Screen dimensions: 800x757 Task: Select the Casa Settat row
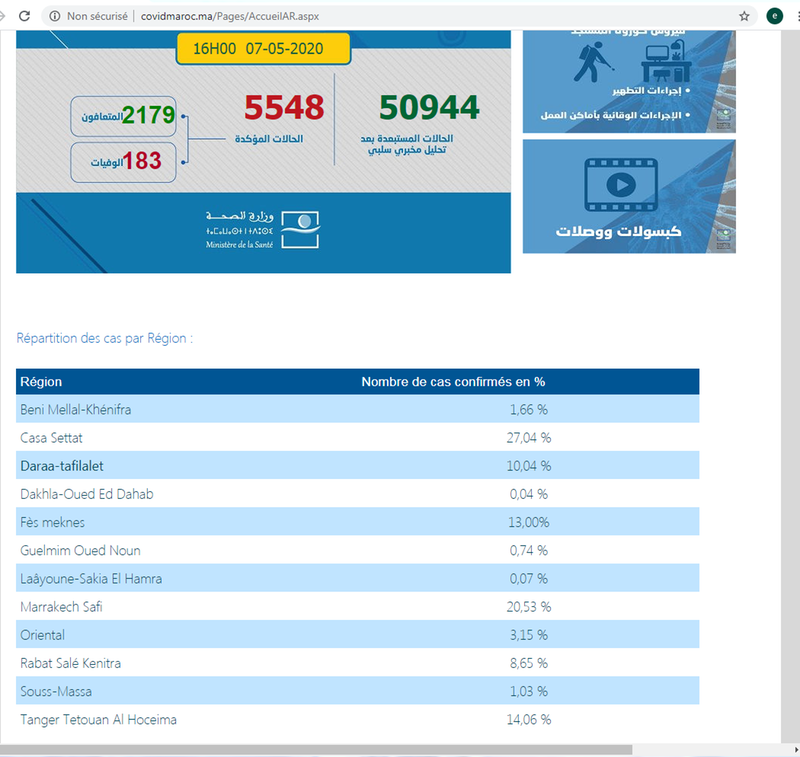pyautogui.click(x=357, y=438)
